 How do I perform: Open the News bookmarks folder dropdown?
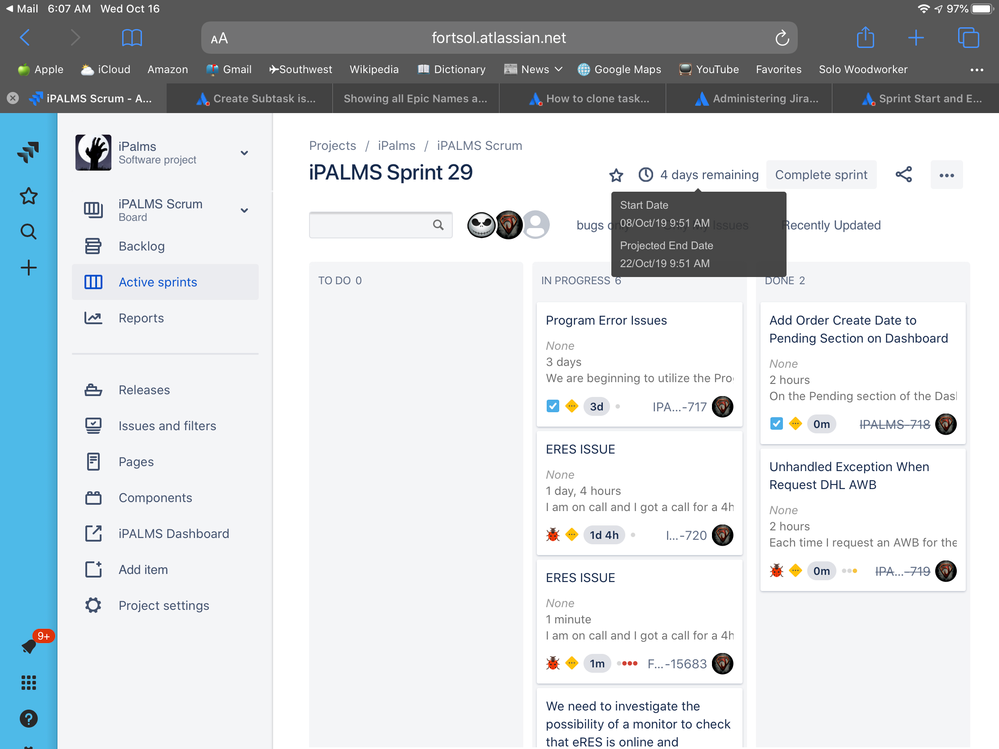click(x=533, y=69)
